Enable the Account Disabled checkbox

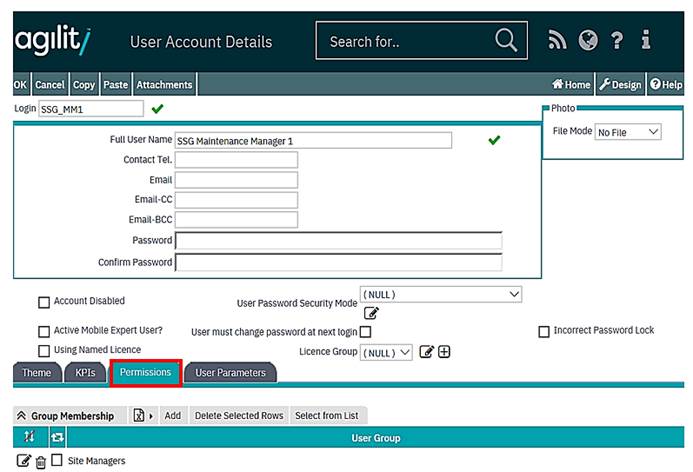[44, 302]
